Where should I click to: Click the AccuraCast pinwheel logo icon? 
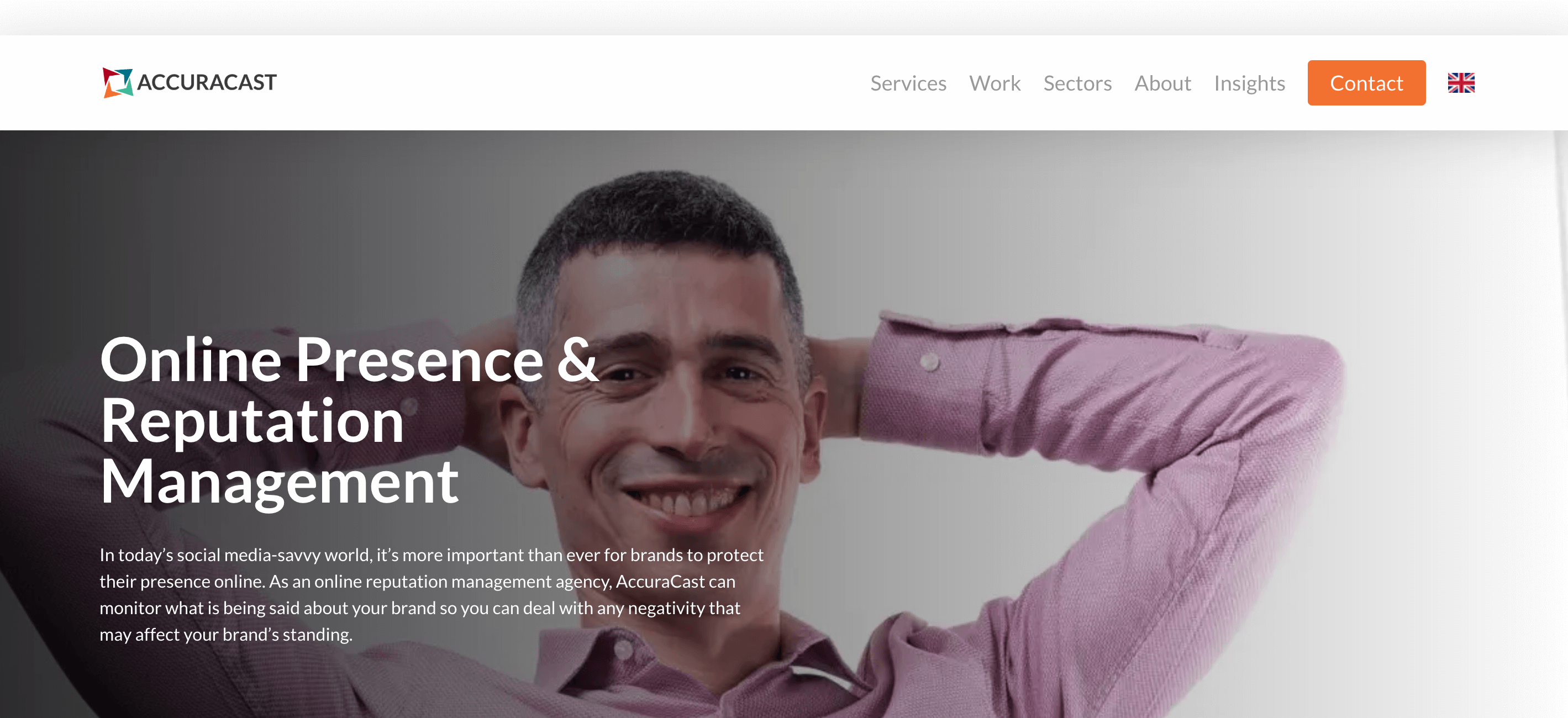coord(118,82)
